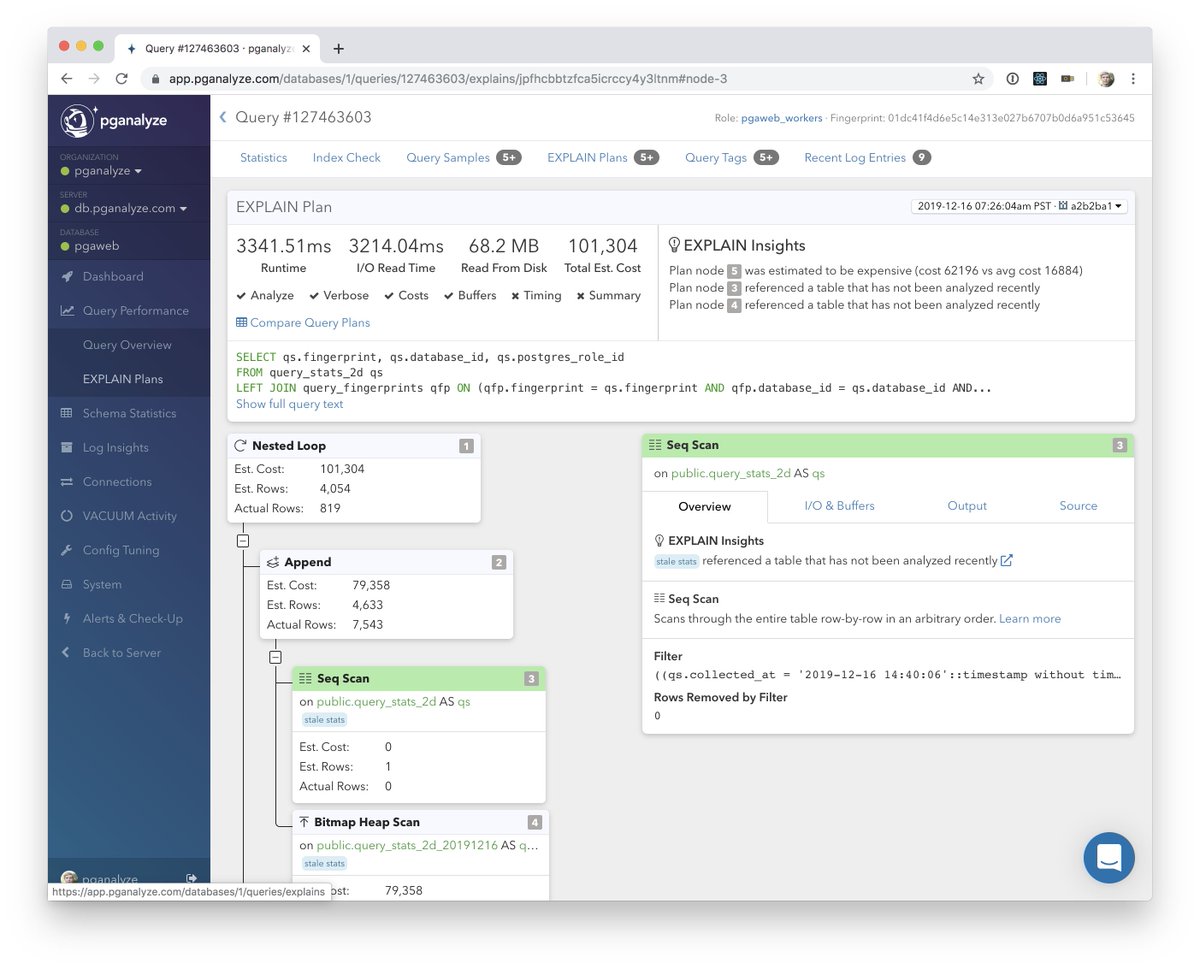Image resolution: width=1200 pixels, height=969 pixels.
Task: Select the Bitmap Heap Scan node header
Action: point(420,822)
